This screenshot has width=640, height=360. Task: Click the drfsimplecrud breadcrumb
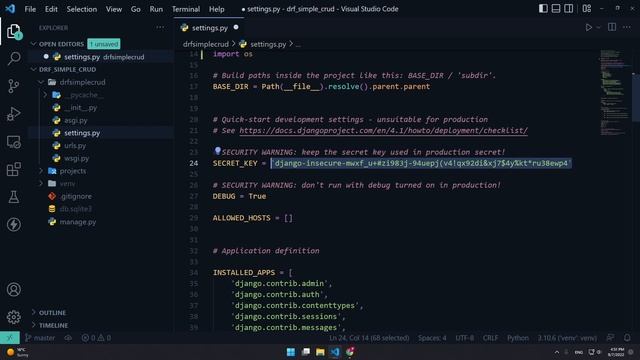(x=206, y=44)
